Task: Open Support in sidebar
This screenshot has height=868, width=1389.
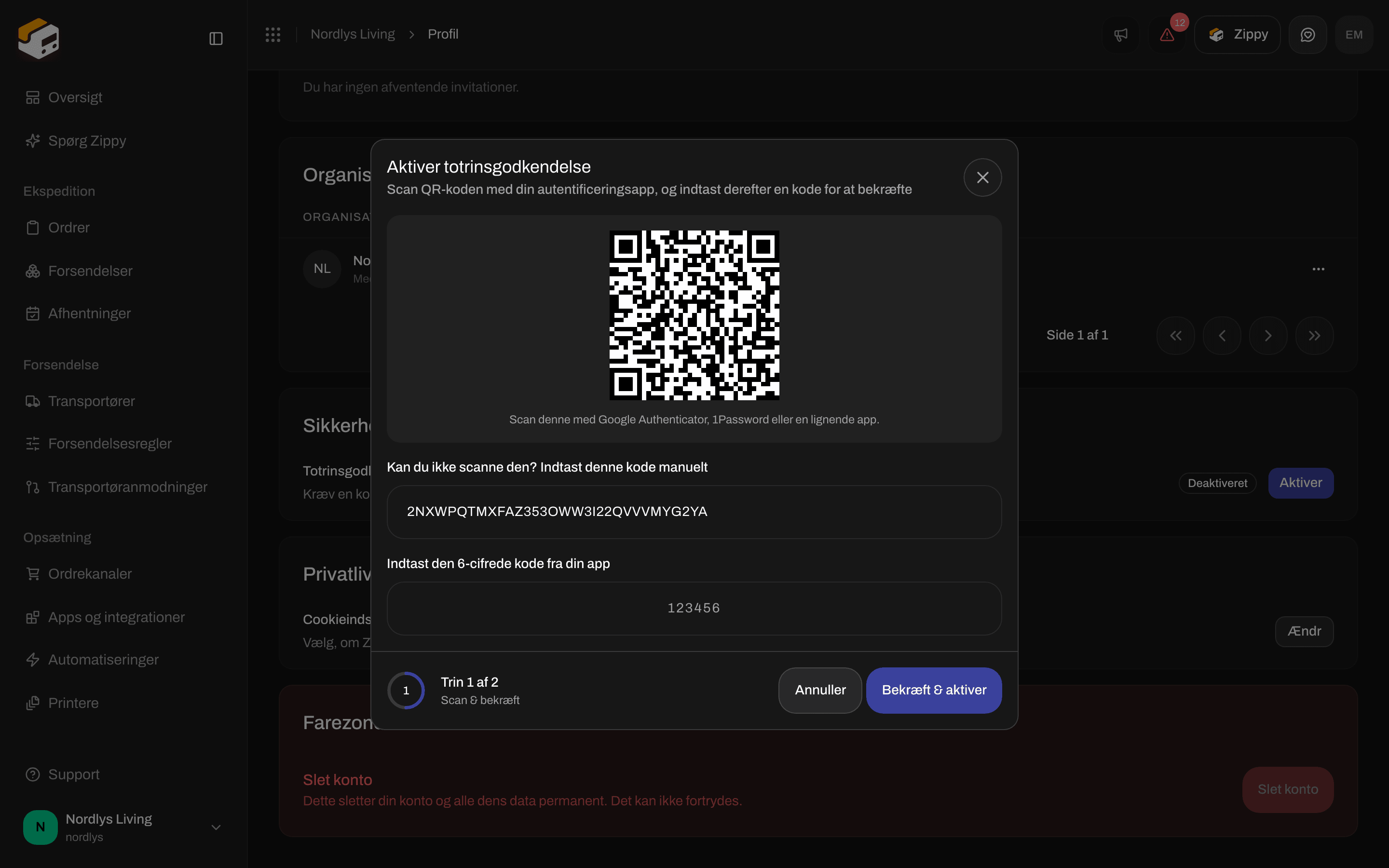Action: pos(123,774)
